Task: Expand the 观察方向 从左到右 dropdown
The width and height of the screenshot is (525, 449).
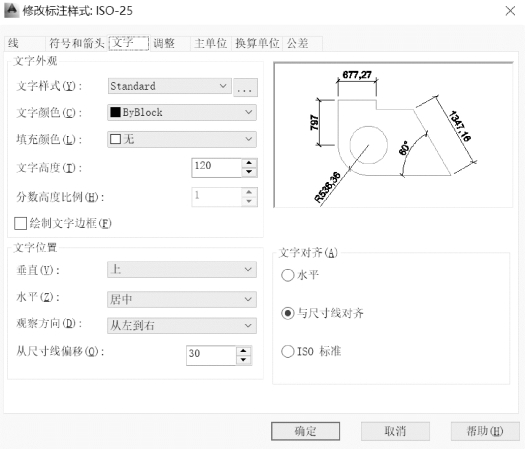Action: [x=182, y=325]
